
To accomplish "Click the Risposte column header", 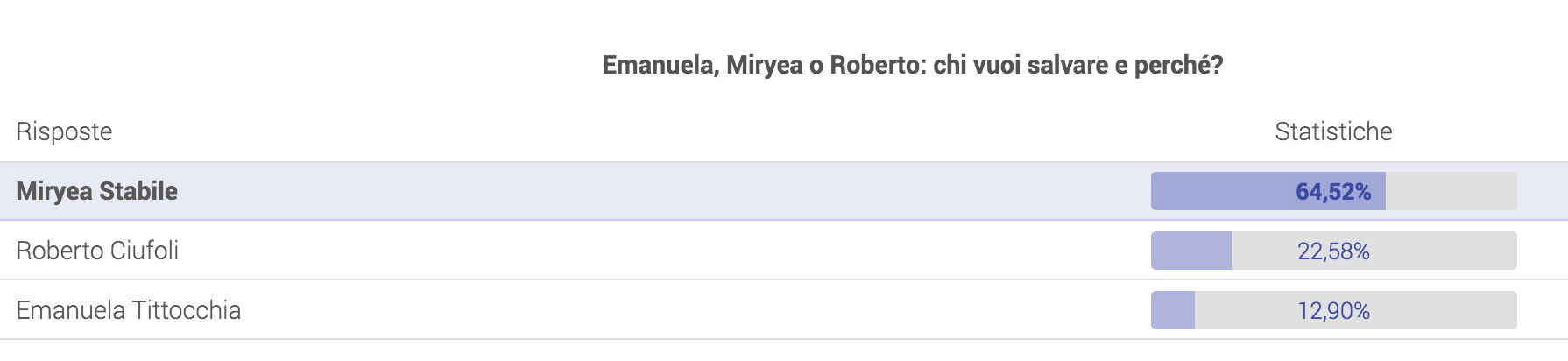I will pos(64,131).
